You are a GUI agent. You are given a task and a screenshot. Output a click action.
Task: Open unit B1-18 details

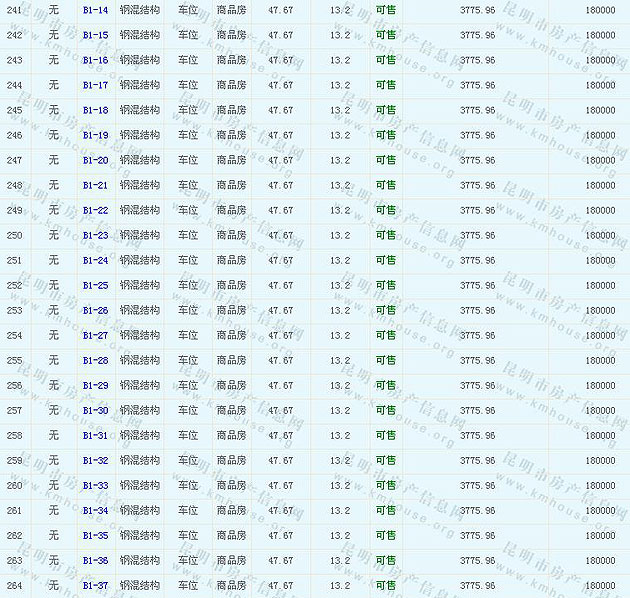(x=95, y=110)
